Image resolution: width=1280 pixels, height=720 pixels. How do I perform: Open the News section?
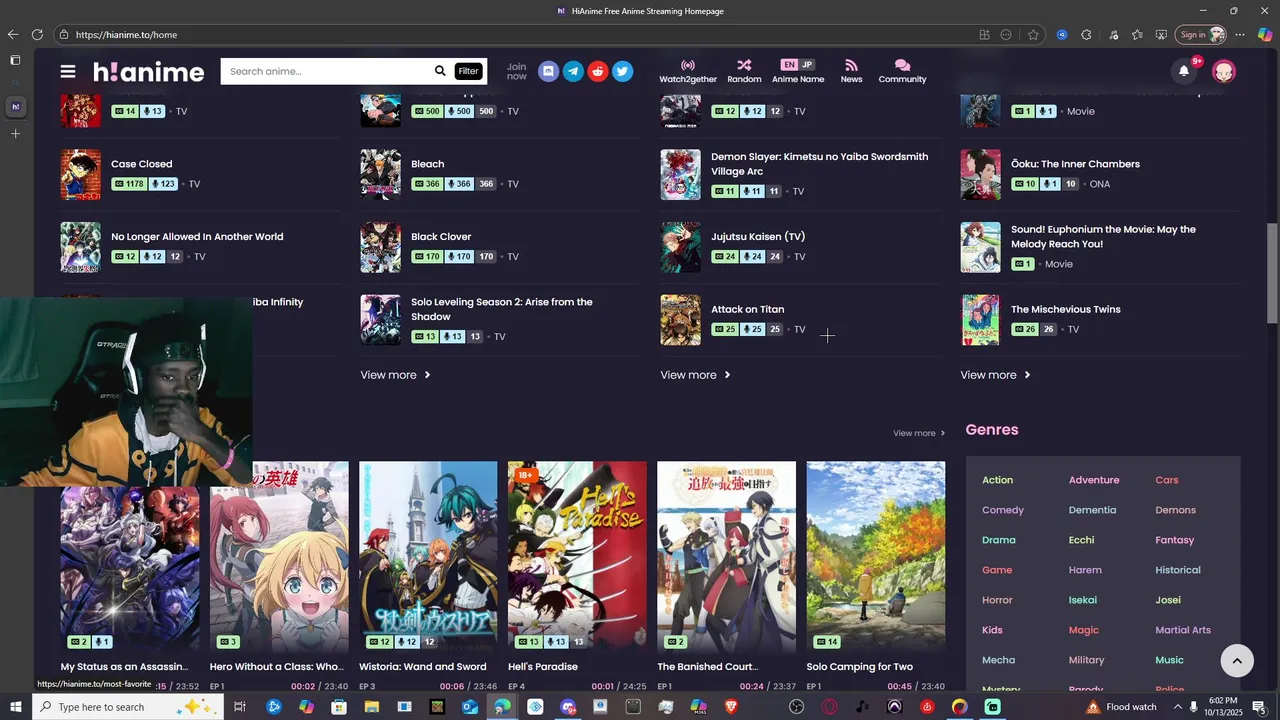tap(851, 71)
